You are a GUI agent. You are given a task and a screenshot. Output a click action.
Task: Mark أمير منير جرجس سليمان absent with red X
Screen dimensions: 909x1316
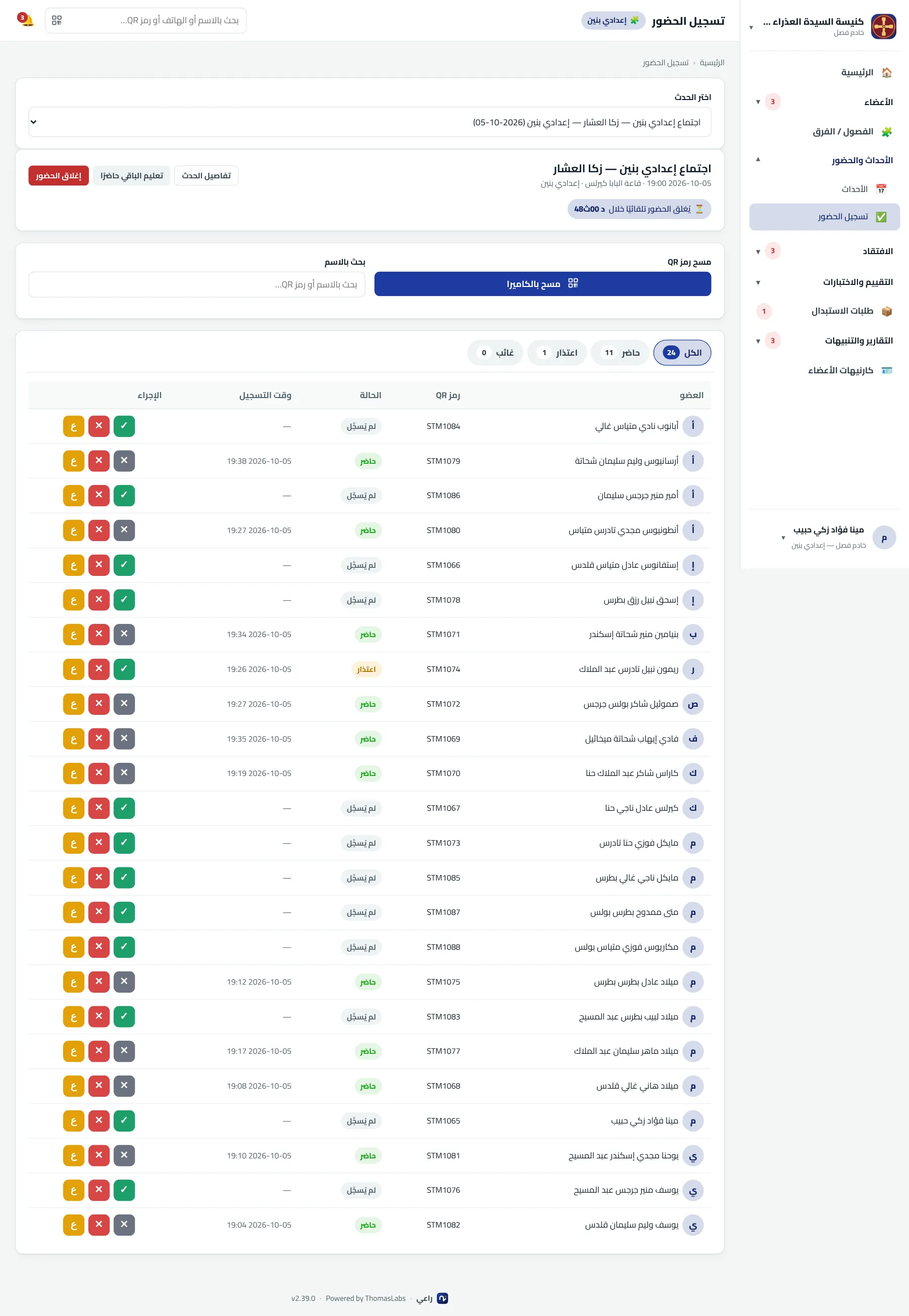pyautogui.click(x=99, y=496)
